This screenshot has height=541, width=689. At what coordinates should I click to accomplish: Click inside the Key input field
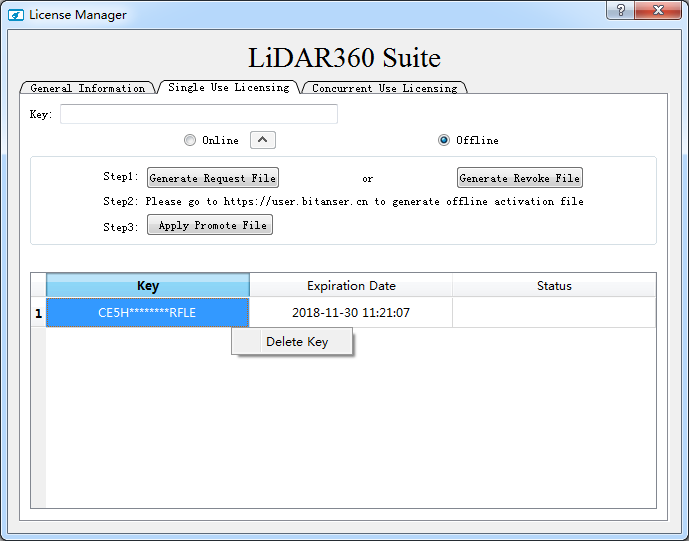198,114
